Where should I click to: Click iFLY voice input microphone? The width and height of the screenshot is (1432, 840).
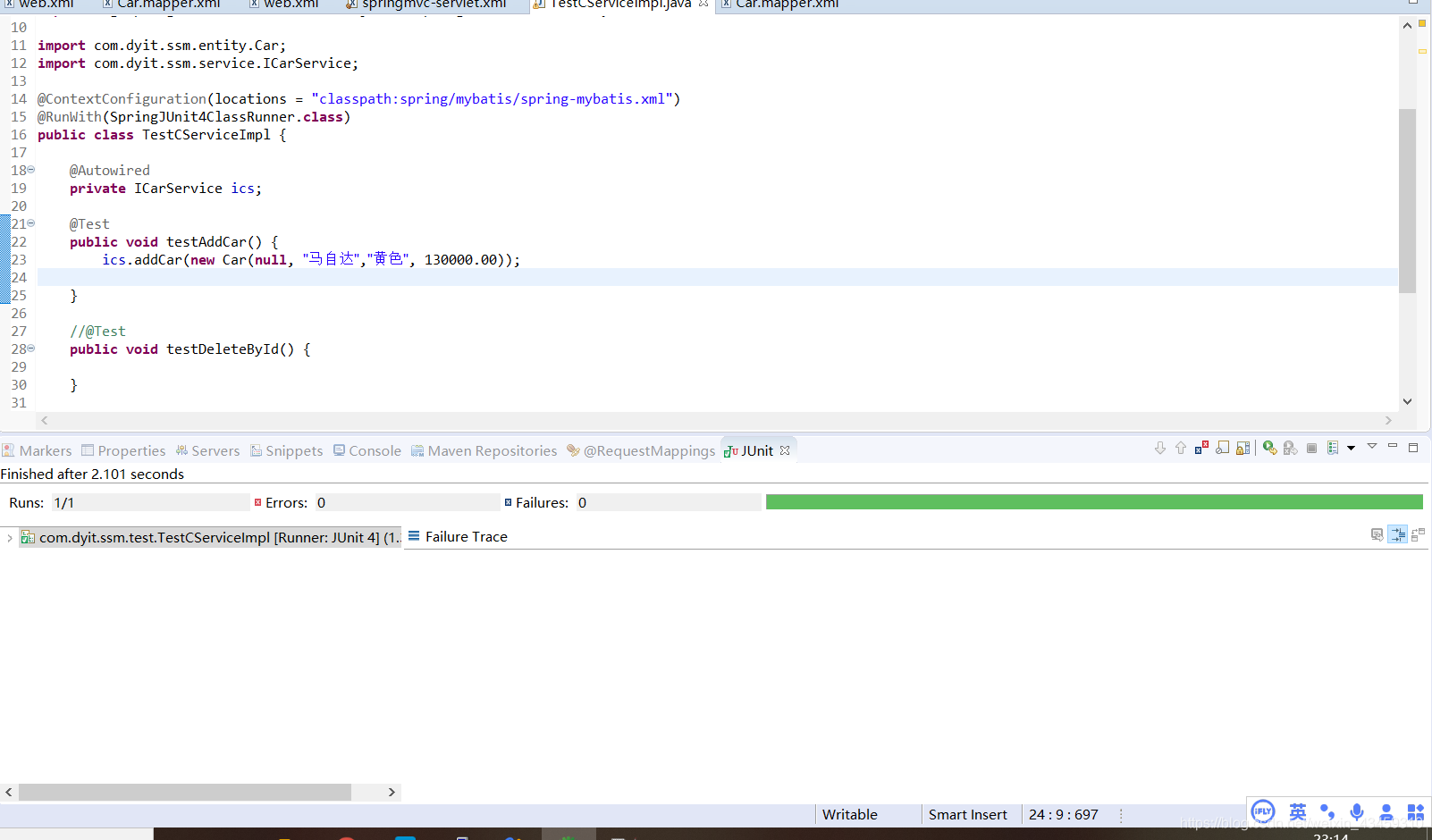pyautogui.click(x=1357, y=811)
